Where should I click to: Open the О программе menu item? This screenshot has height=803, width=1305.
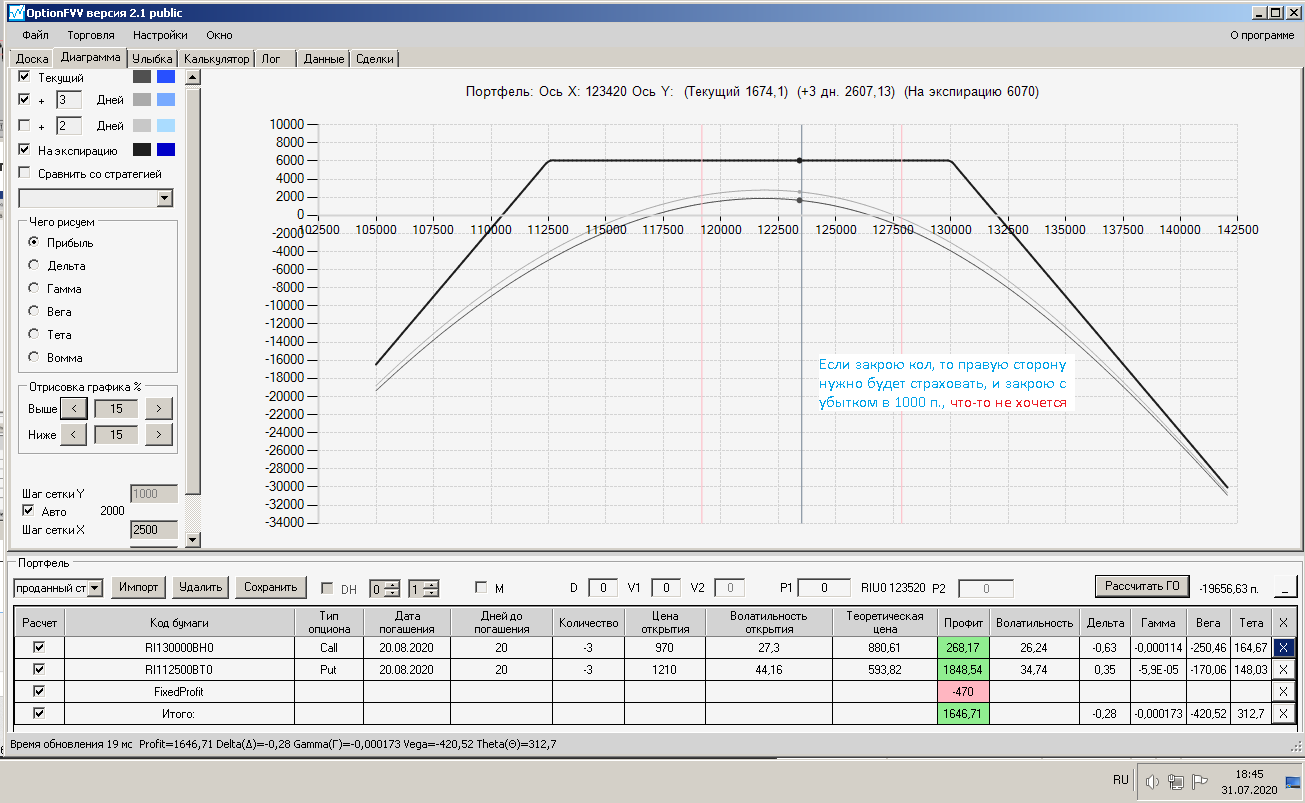(x=1262, y=35)
